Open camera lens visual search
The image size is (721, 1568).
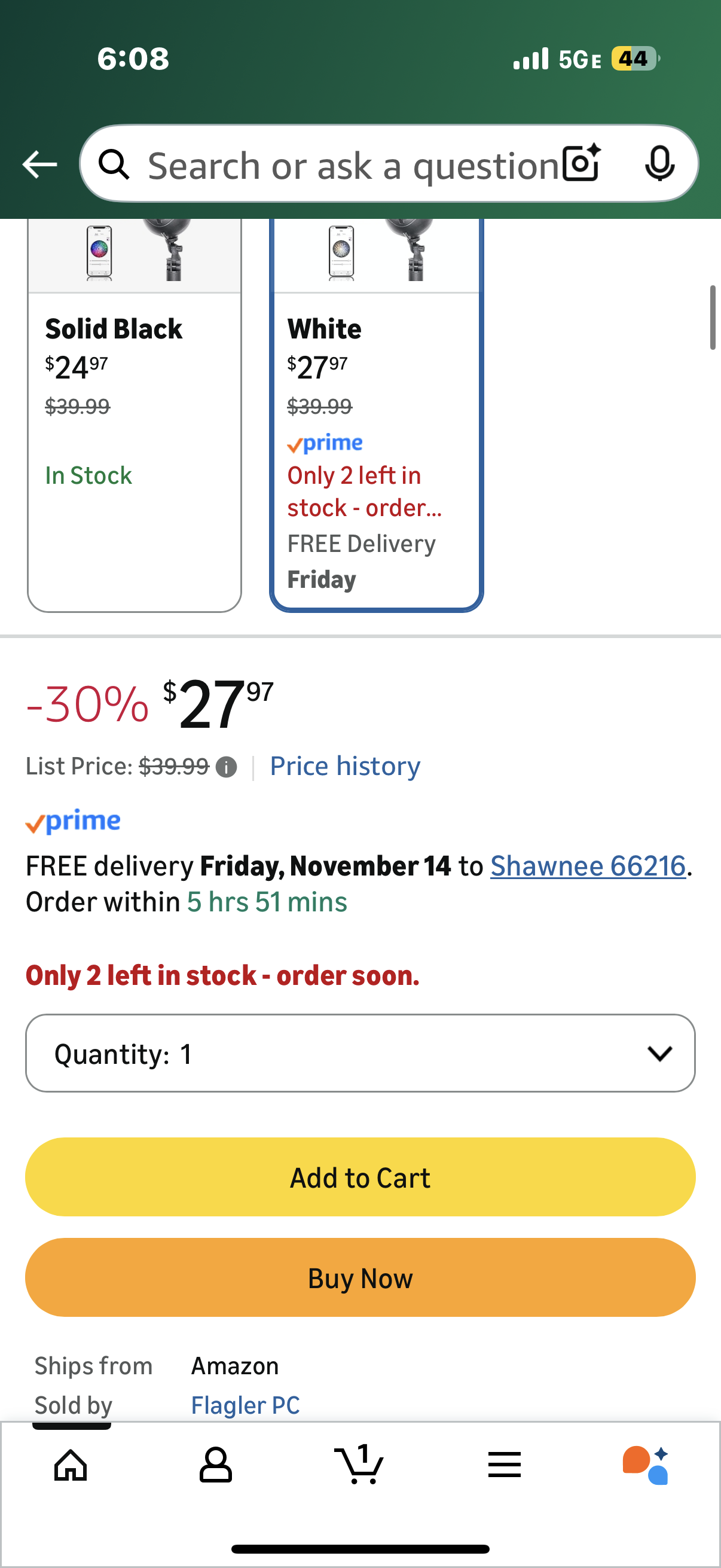click(x=581, y=163)
